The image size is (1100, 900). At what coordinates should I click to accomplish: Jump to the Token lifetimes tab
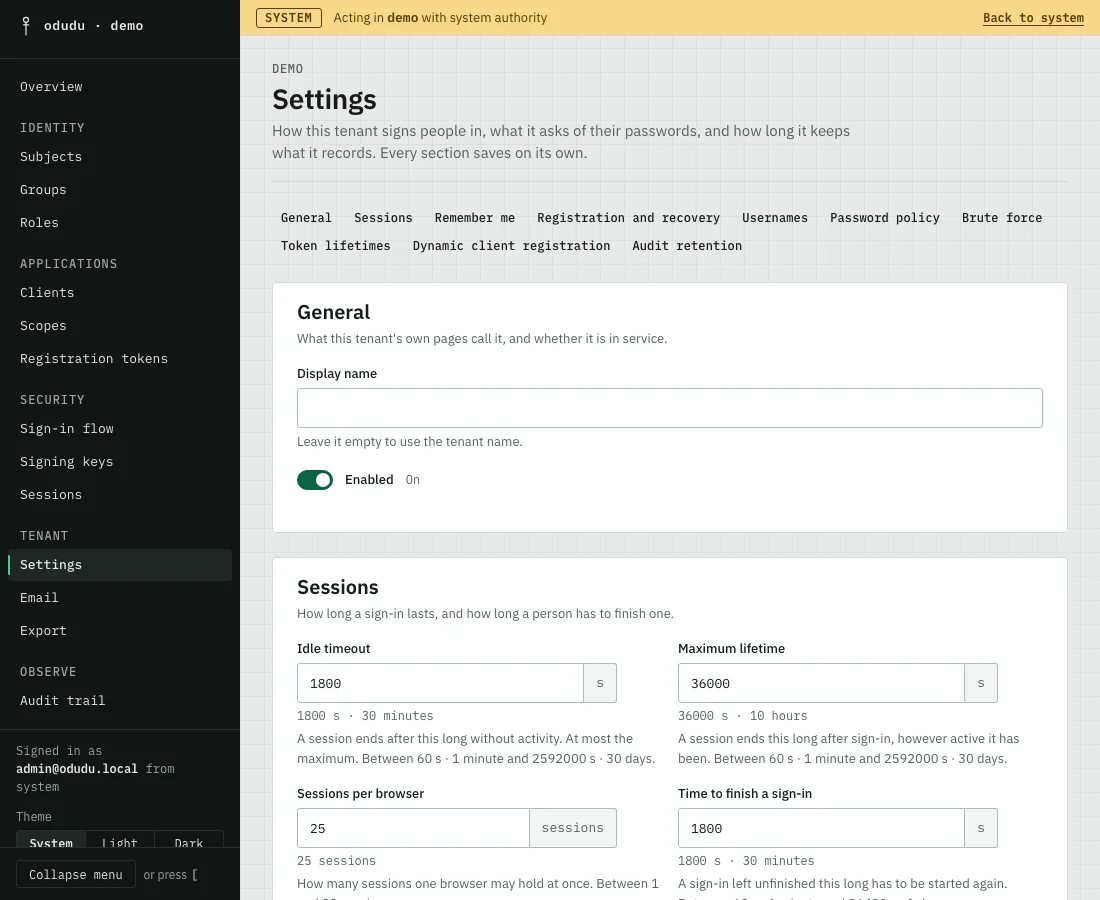335,246
